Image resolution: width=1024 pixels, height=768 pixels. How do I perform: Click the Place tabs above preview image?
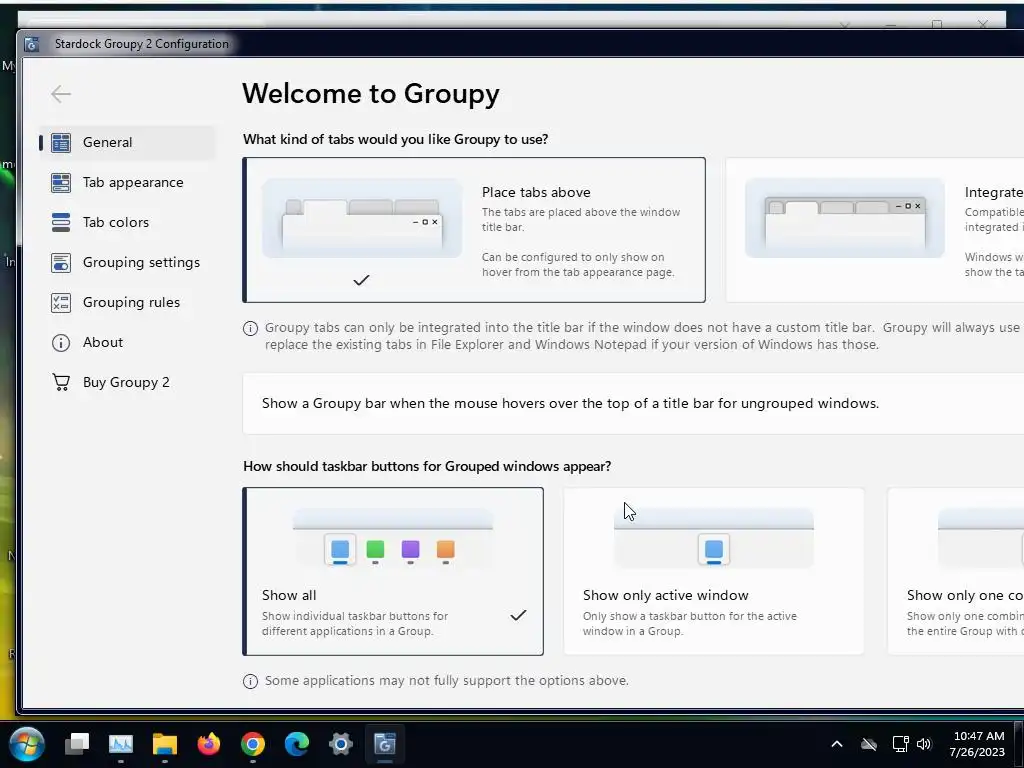(x=362, y=218)
